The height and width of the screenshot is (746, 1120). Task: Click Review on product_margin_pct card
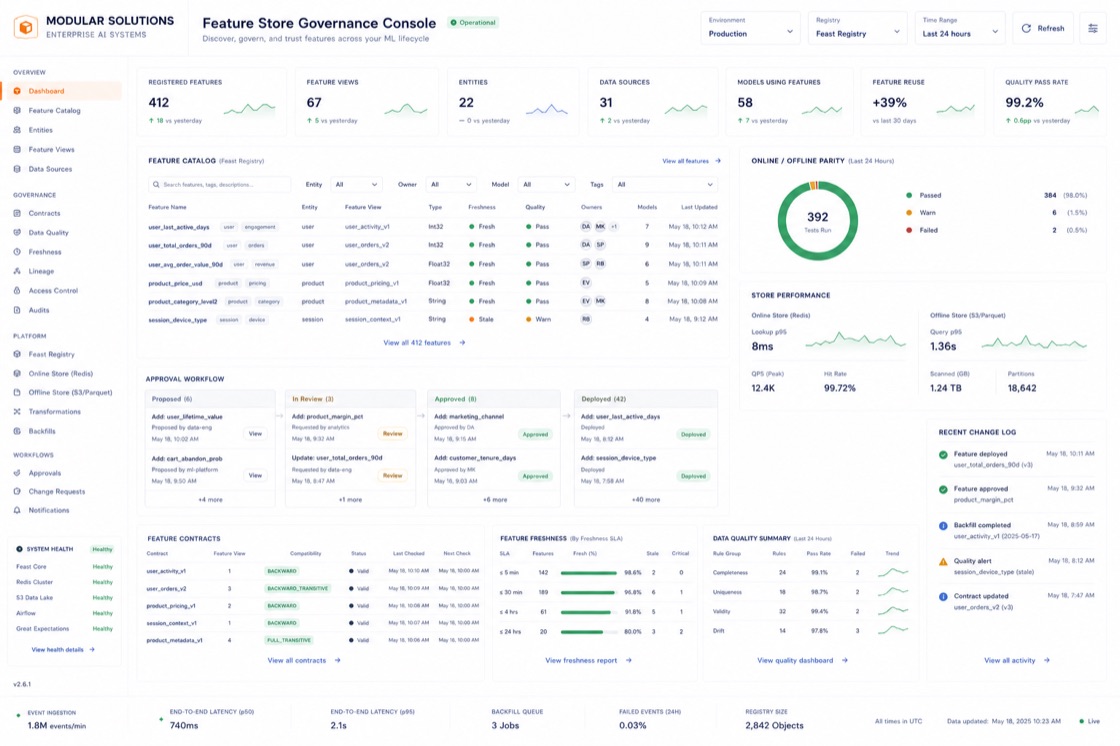[392, 434]
